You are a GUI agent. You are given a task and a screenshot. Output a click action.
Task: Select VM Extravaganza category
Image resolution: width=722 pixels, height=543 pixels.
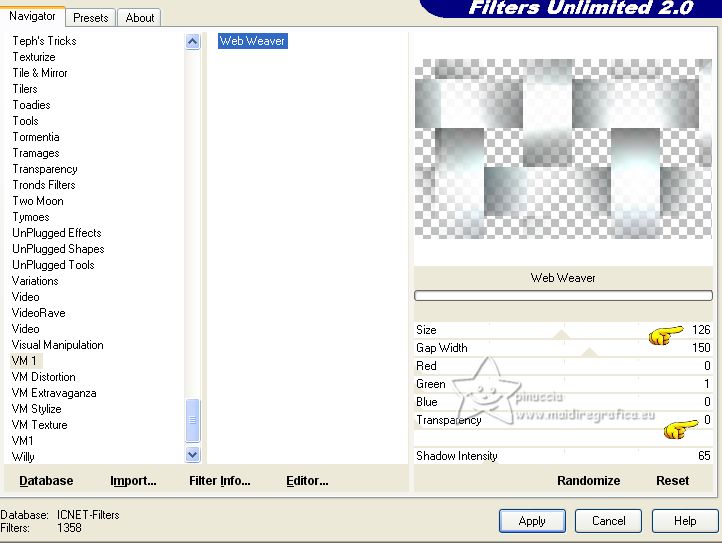pos(54,393)
